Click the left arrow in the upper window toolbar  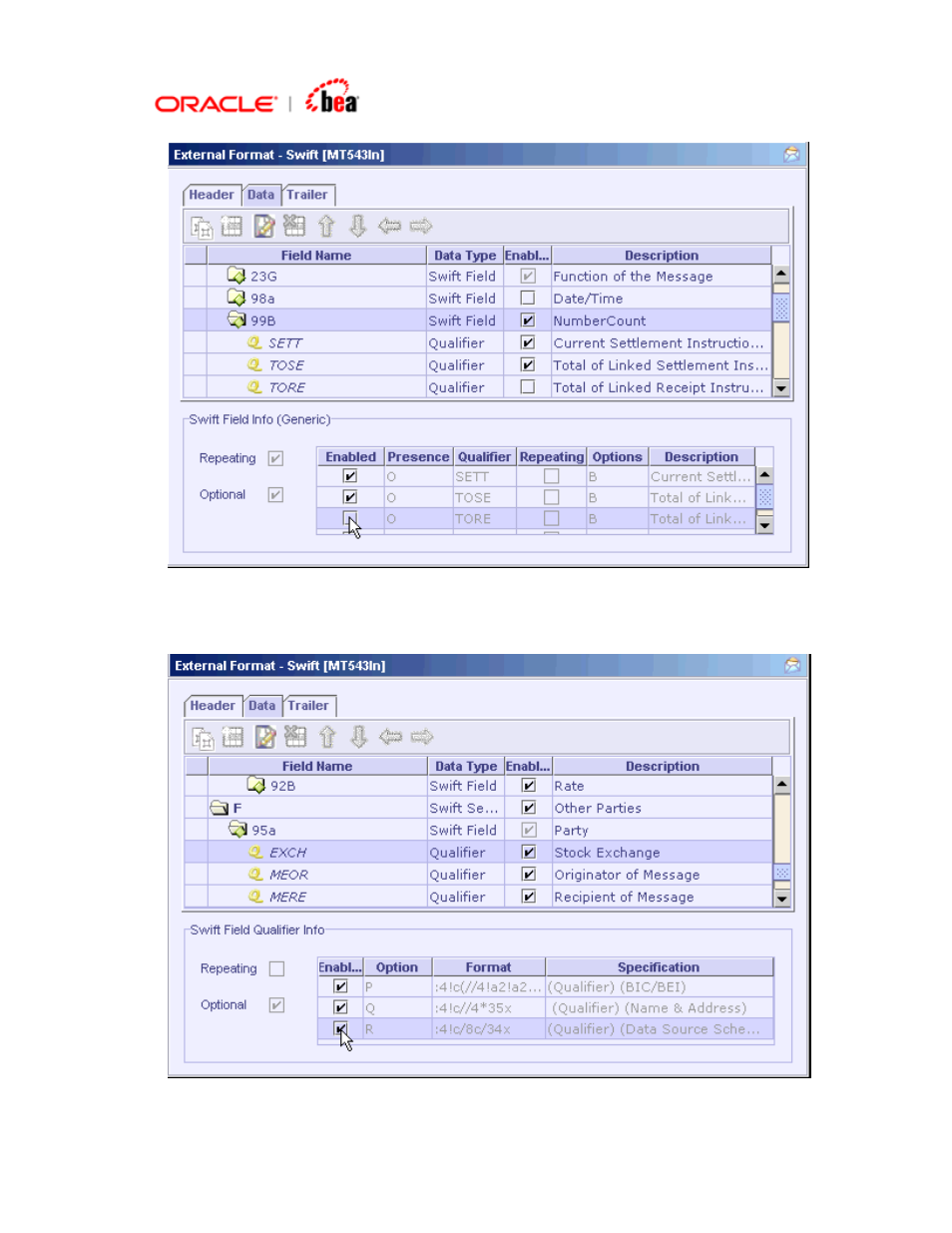(389, 227)
